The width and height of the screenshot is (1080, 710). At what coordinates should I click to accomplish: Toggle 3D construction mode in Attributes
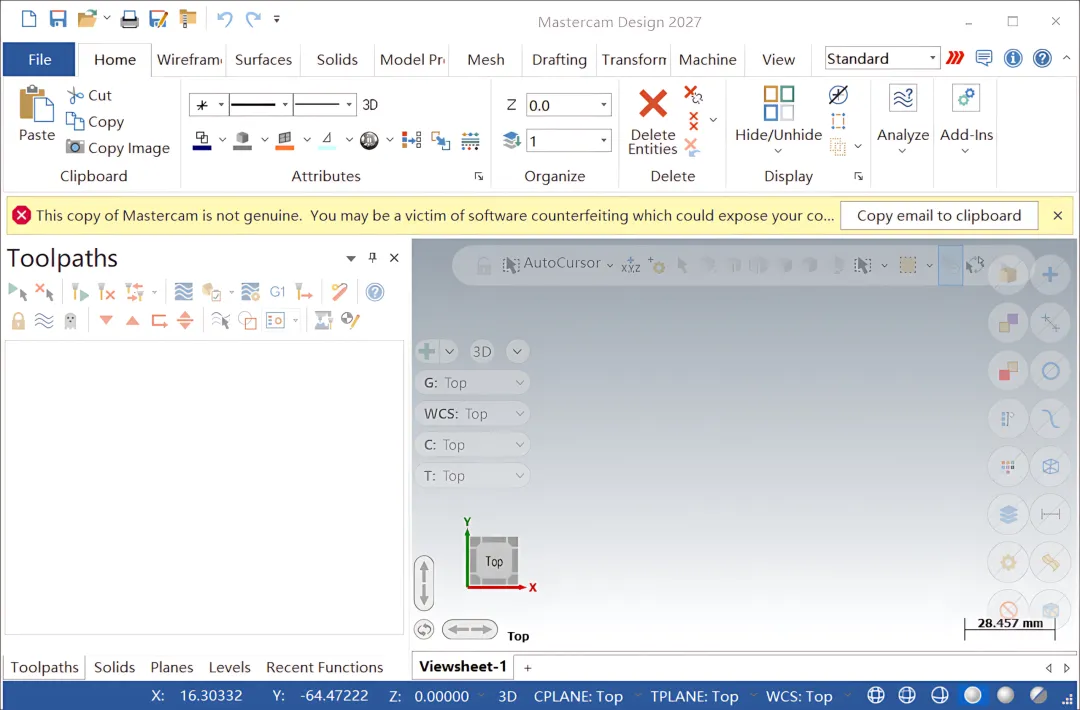(371, 105)
